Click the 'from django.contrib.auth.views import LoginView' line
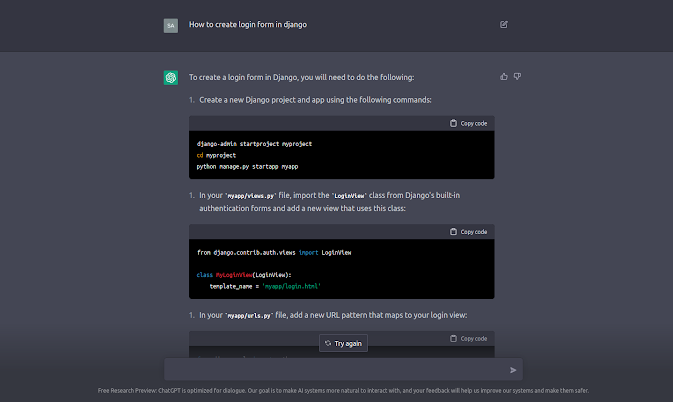Viewport: 673px width, 402px height. 274,253
